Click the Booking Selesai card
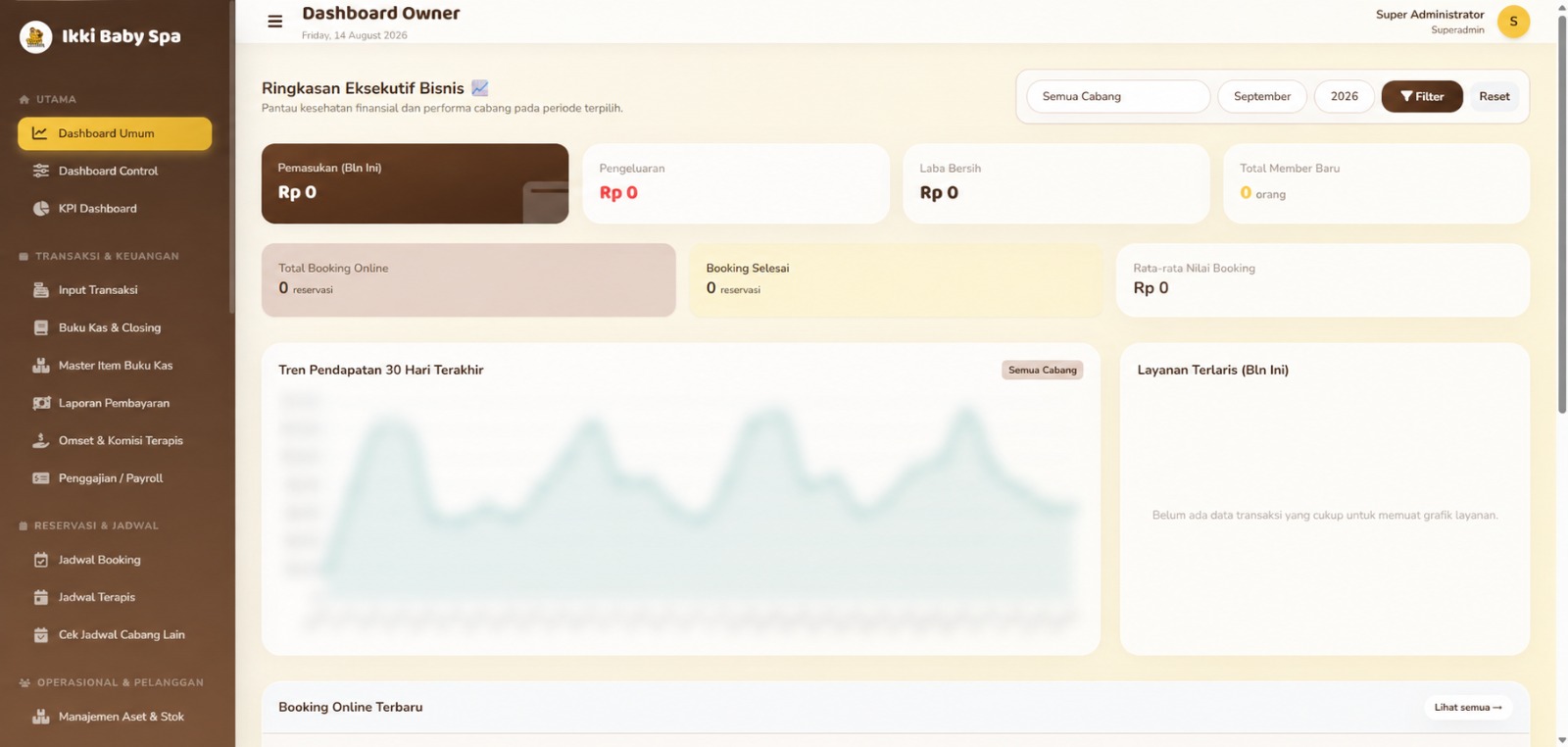The image size is (1568, 747). click(896, 279)
